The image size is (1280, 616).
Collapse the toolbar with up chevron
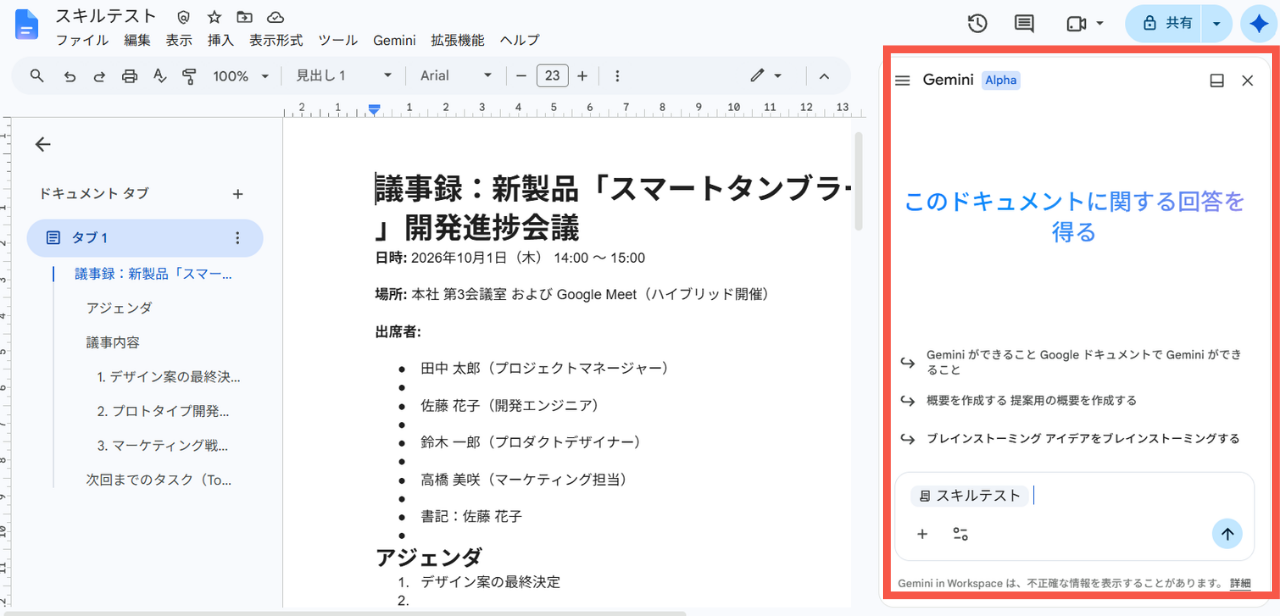click(x=824, y=76)
